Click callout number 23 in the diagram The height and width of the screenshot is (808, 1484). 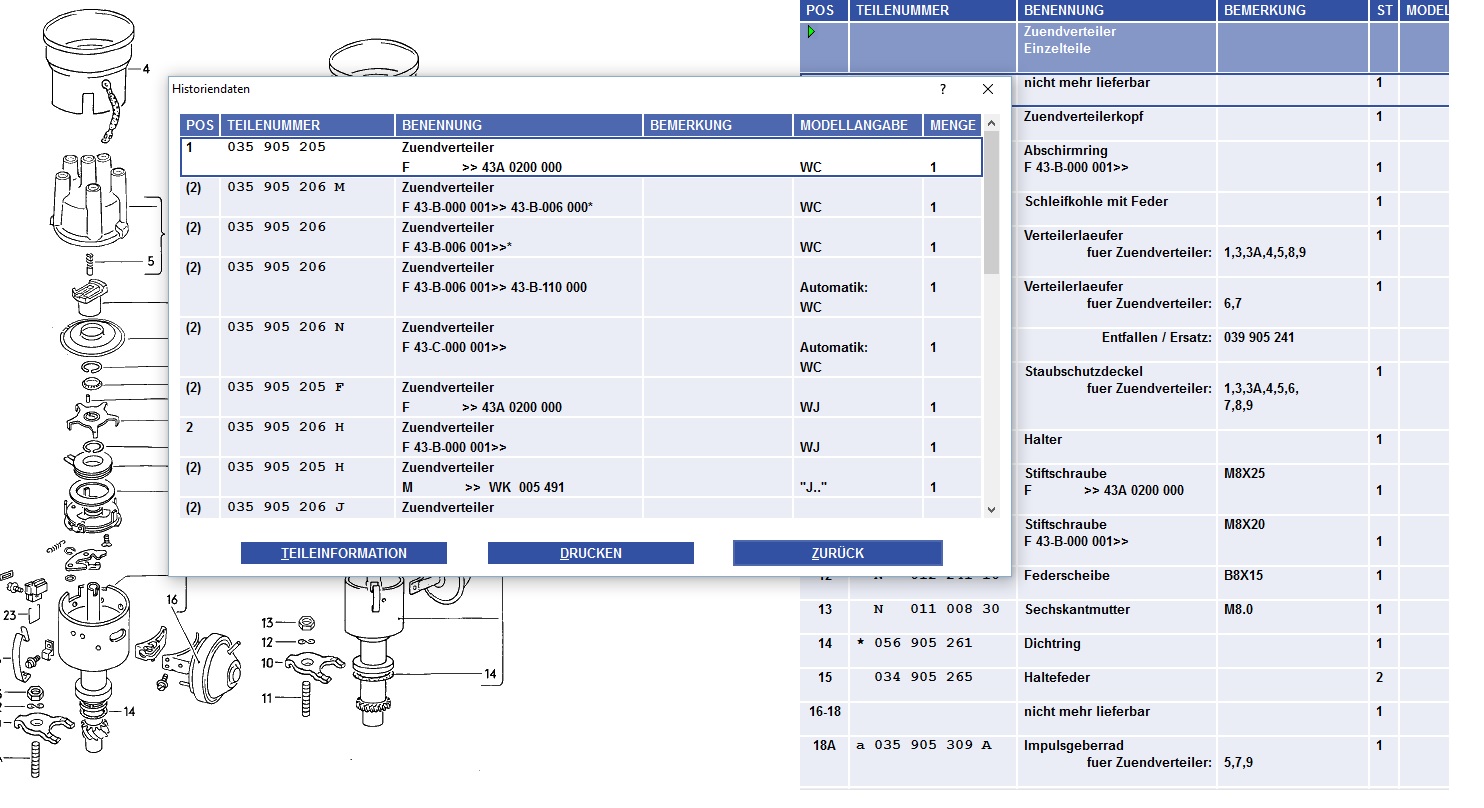pyautogui.click(x=10, y=616)
